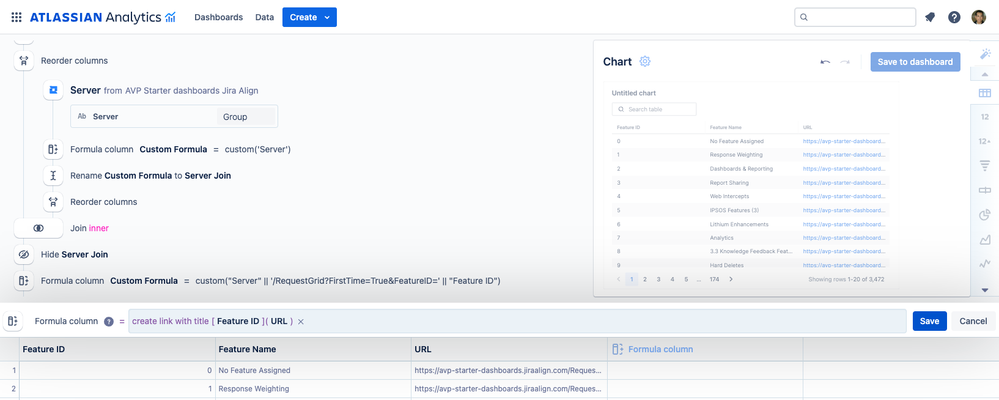Click the Feature ID column header in result table
The image size is (999, 400).
(x=117, y=349)
